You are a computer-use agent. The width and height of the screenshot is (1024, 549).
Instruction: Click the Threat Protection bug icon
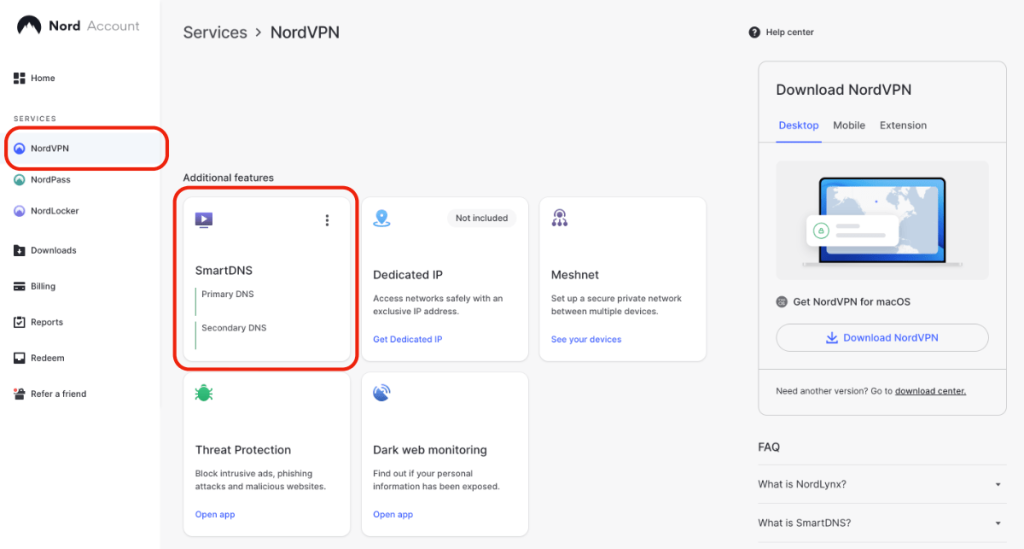tap(204, 393)
